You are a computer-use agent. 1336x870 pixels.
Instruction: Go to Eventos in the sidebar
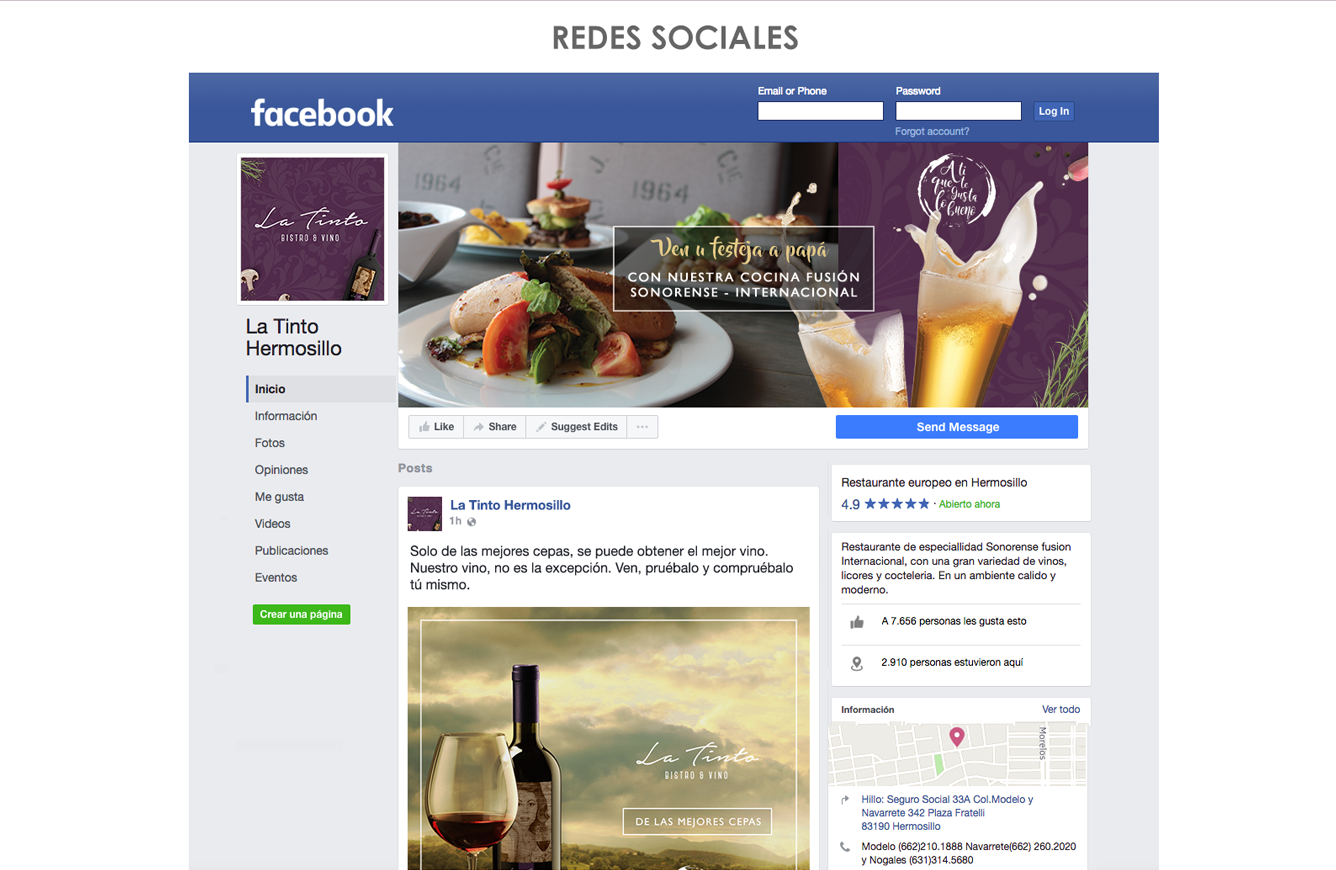tap(276, 578)
